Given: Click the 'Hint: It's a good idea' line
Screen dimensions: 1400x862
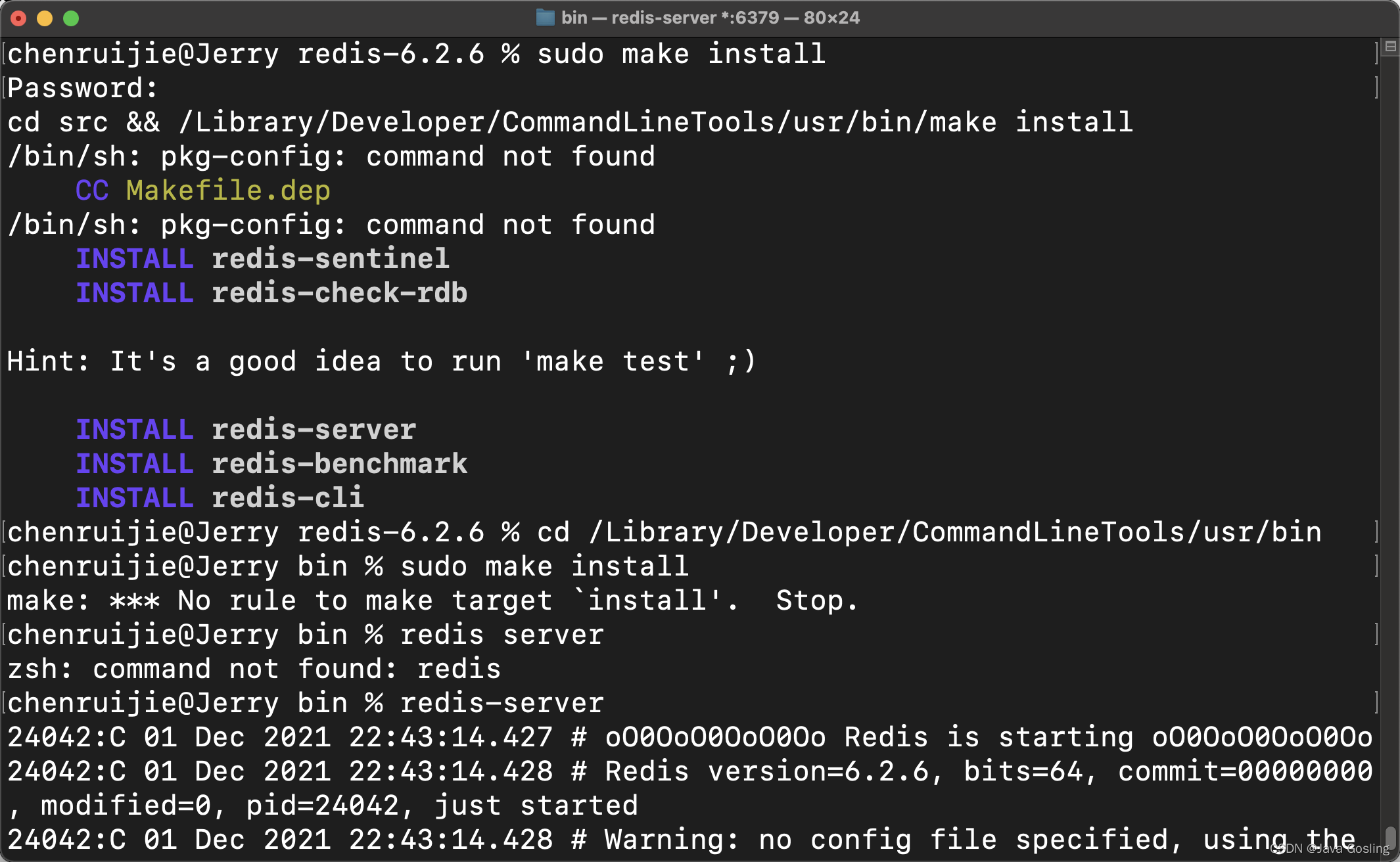Looking at the screenshot, I should point(381,361).
